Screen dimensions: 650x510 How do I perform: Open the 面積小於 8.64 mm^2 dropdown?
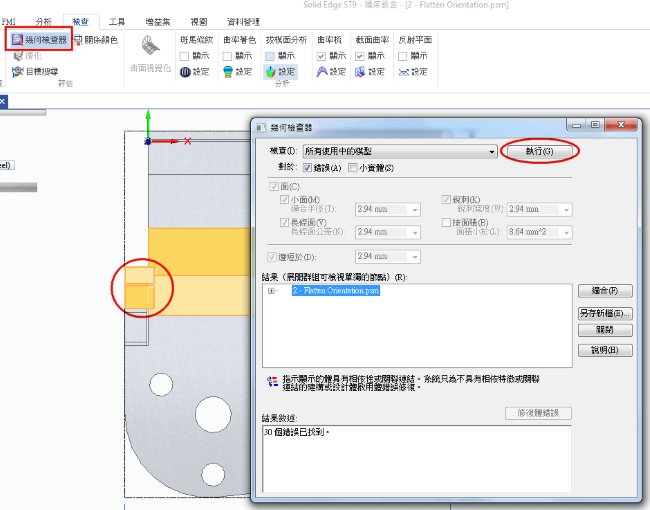tap(568, 232)
